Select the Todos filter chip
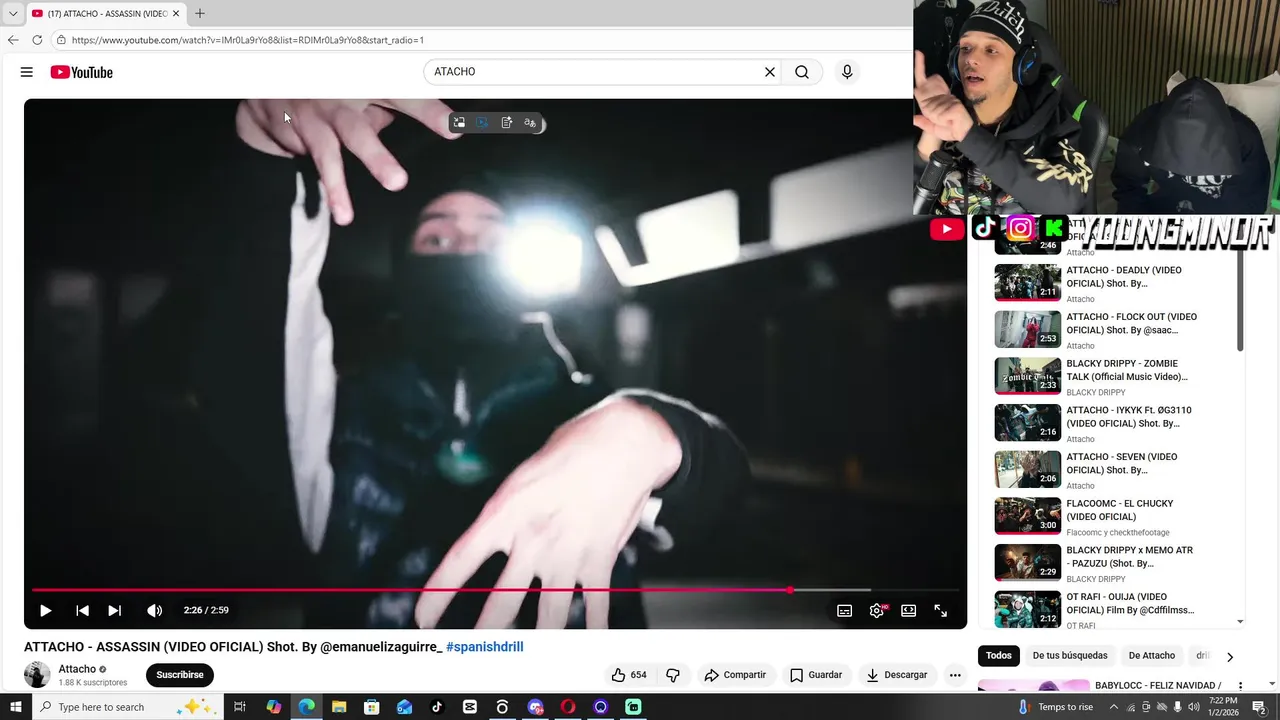 [999, 656]
